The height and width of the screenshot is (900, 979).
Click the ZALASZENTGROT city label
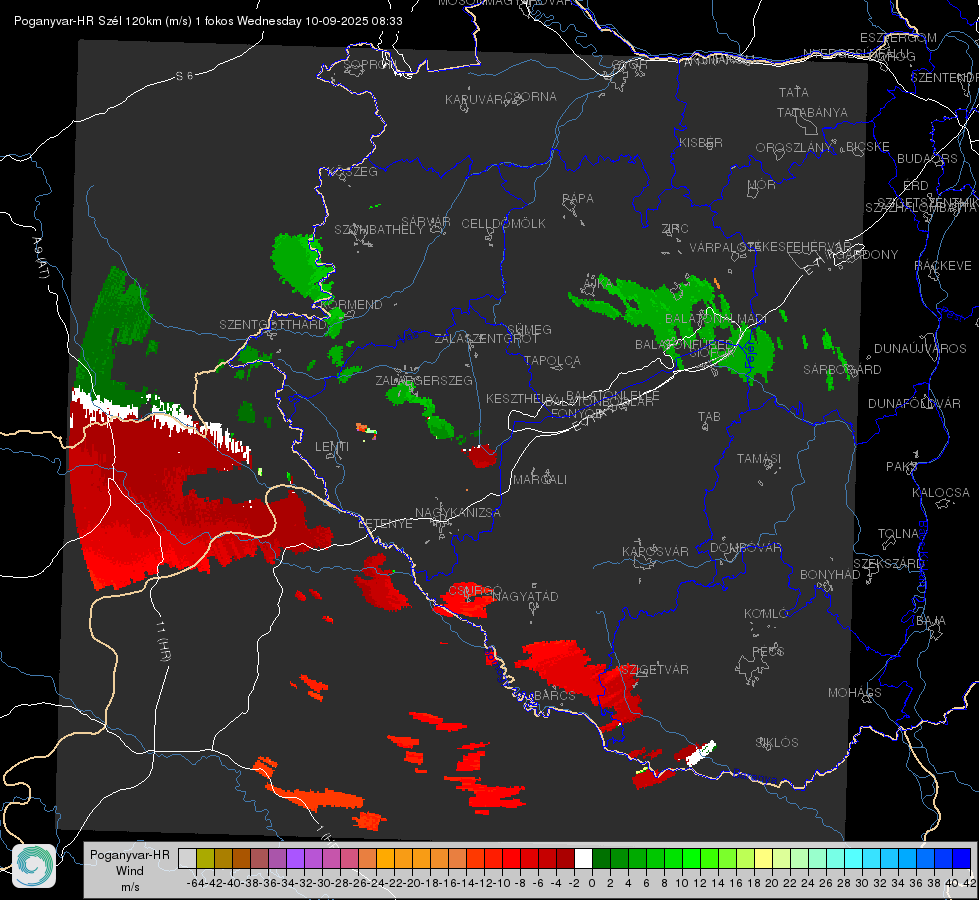click(x=486, y=339)
